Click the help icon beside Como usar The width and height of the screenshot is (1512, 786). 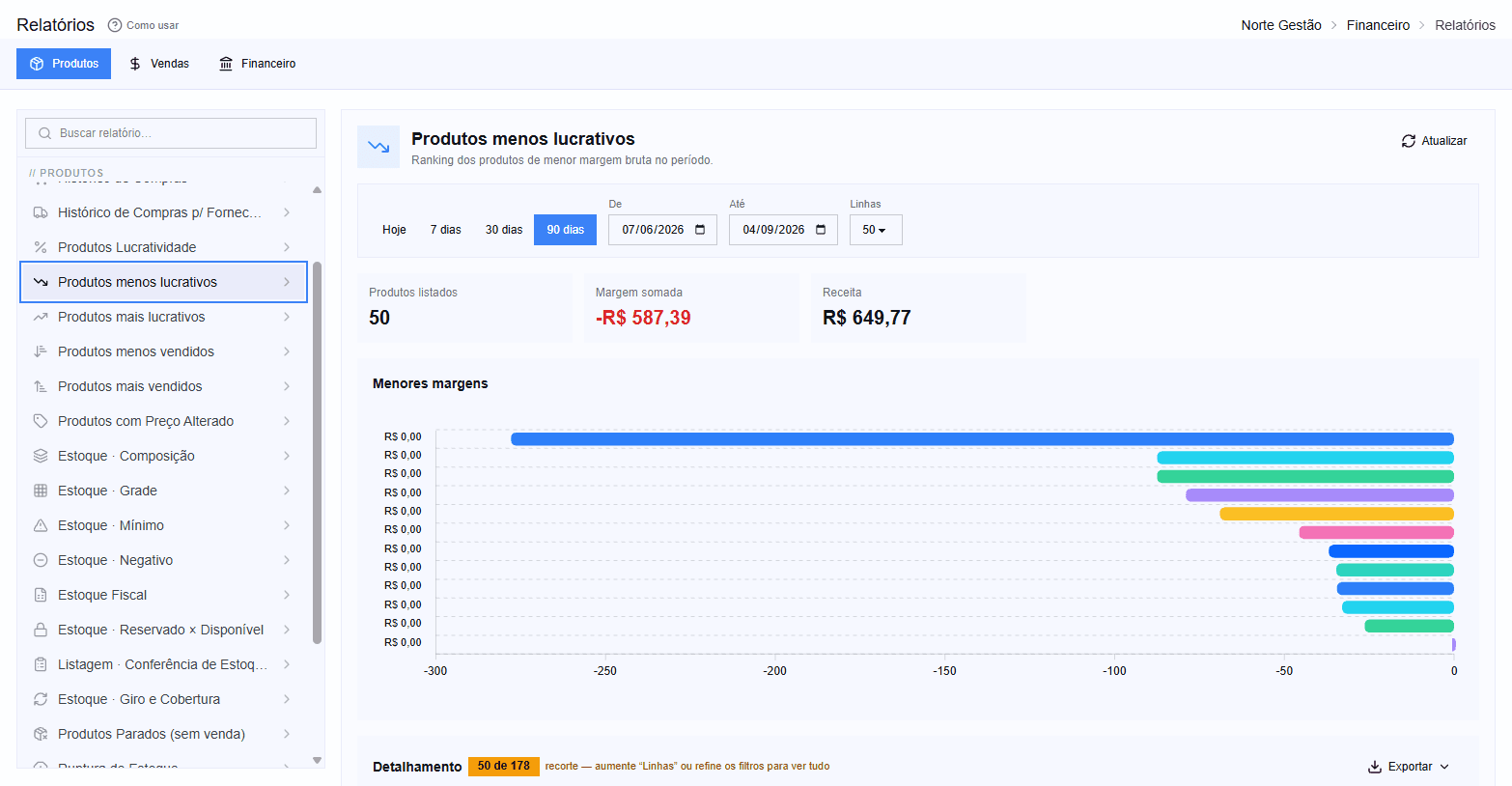pyautogui.click(x=115, y=25)
